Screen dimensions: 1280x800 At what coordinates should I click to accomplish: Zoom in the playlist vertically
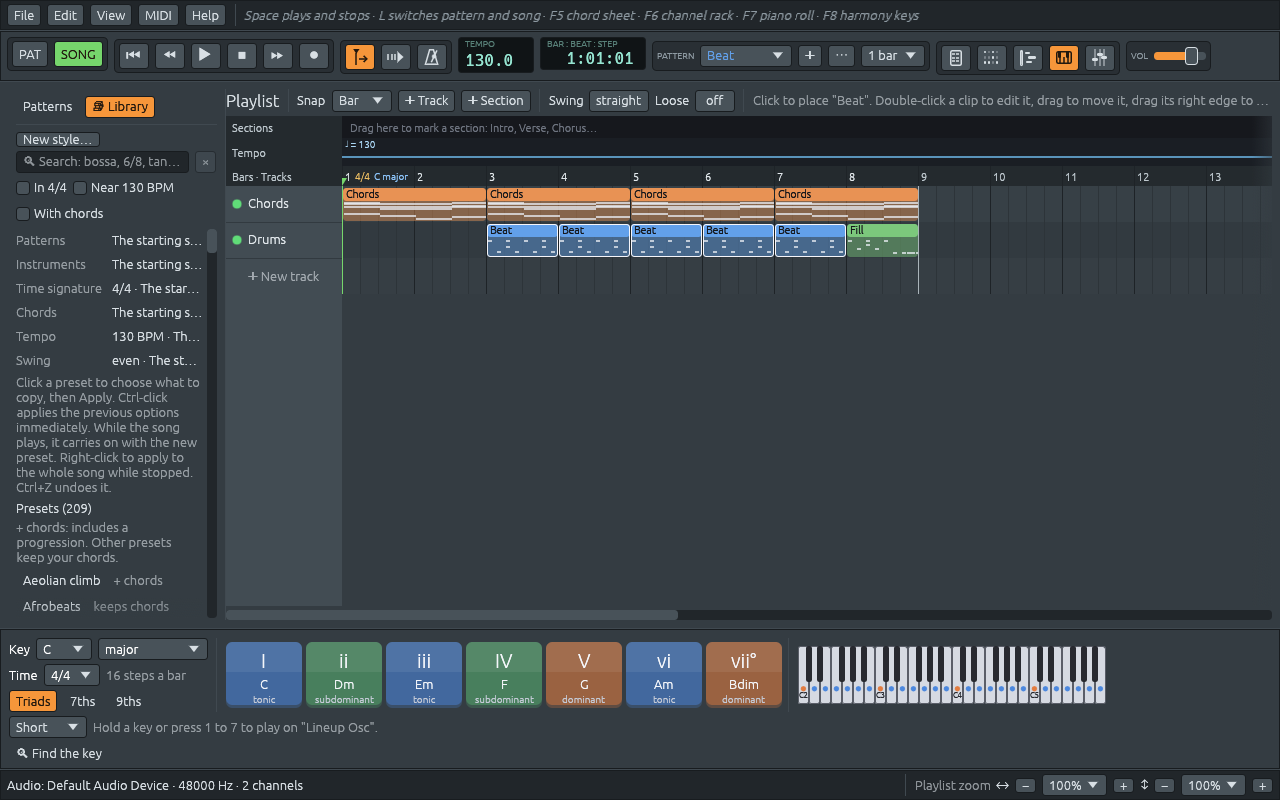click(x=1262, y=786)
